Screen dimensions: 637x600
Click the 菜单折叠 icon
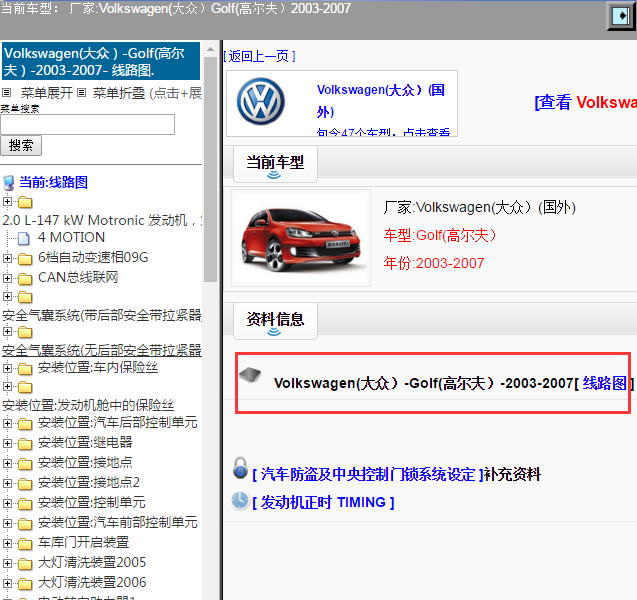[82, 93]
